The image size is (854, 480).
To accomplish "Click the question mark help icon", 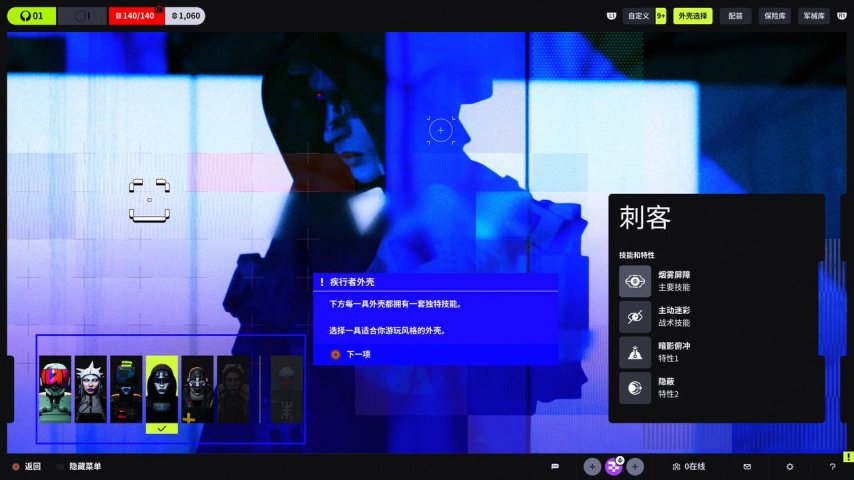I will click(832, 466).
